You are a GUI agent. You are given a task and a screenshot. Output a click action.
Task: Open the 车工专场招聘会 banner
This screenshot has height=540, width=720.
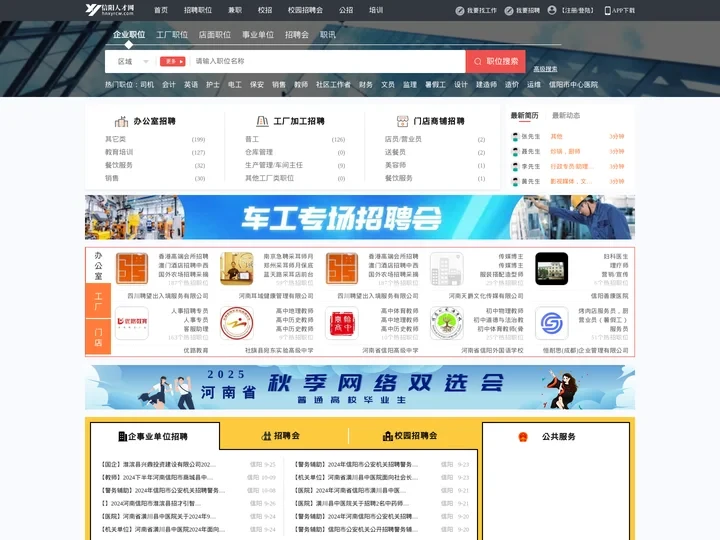pyautogui.click(x=360, y=217)
